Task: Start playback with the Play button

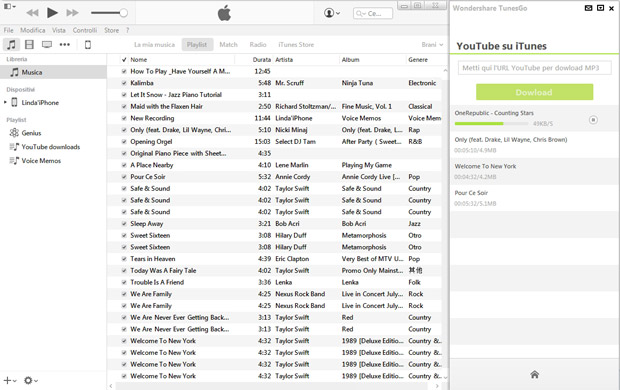Action: tap(52, 13)
